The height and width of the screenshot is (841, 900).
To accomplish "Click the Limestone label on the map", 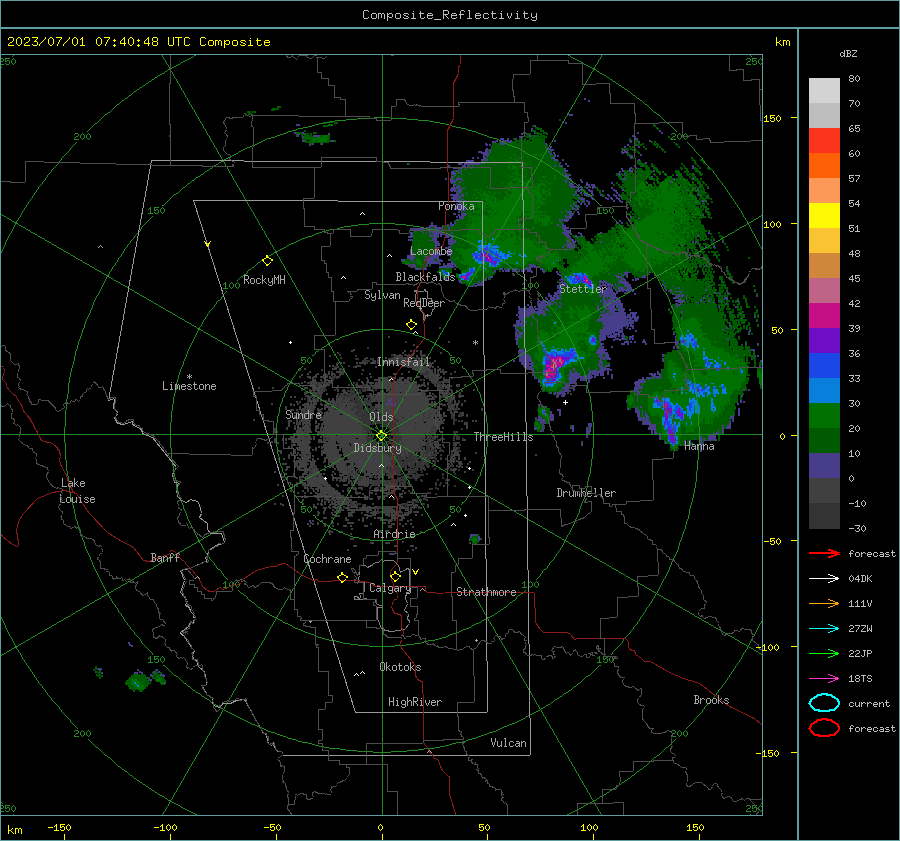I will [x=189, y=386].
